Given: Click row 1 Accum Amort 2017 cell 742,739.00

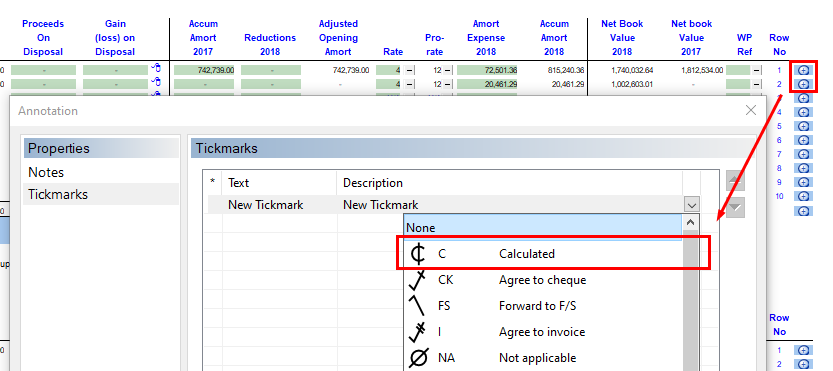Looking at the screenshot, I should coord(204,70).
